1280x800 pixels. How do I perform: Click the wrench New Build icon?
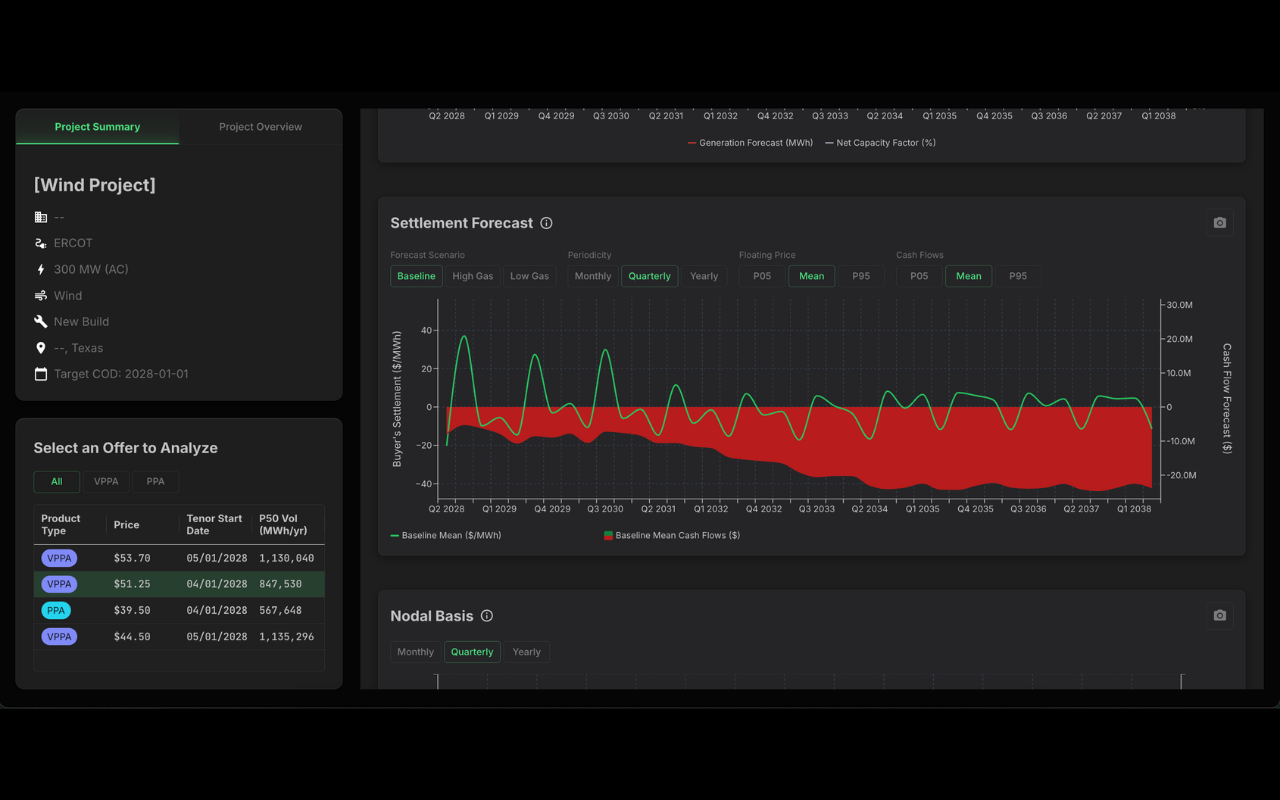[x=41, y=322]
